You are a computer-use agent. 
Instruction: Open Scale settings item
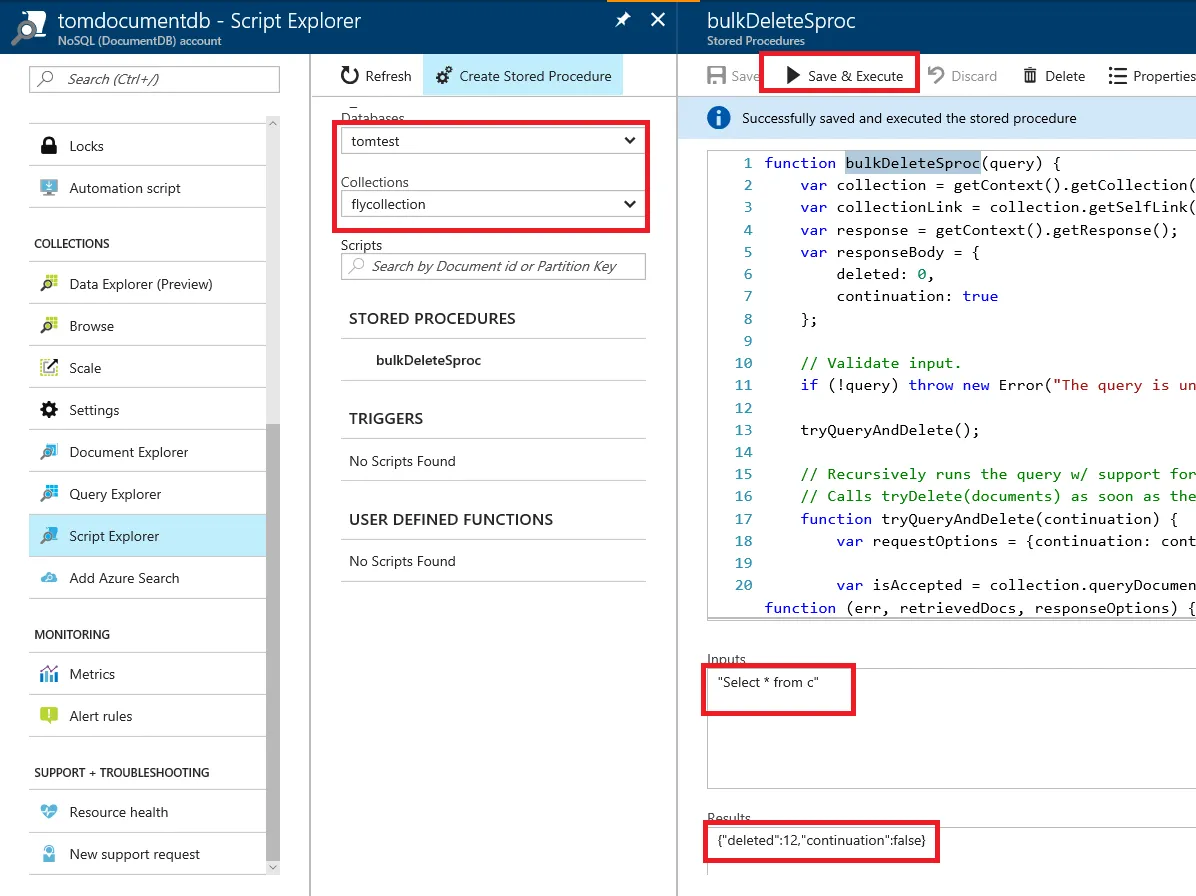coord(147,368)
